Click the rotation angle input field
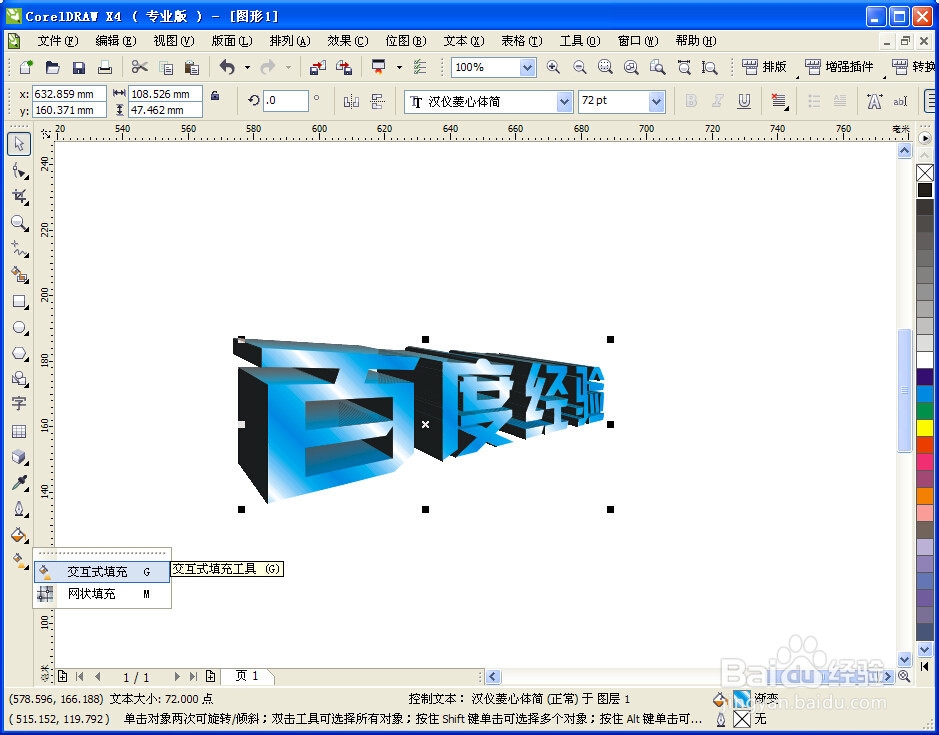939x735 pixels. [x=286, y=101]
